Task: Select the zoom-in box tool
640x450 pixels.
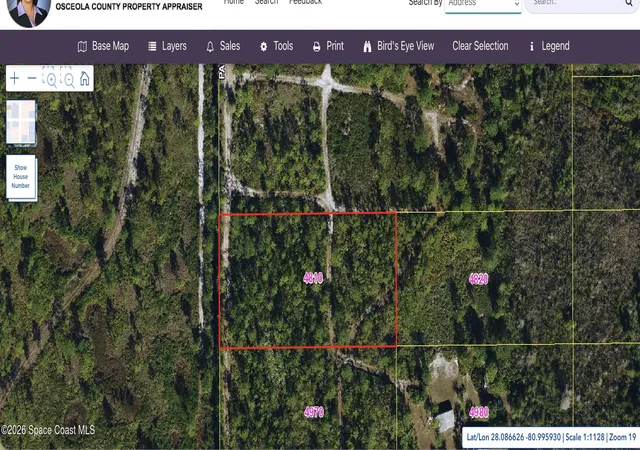Action: [x=50, y=78]
